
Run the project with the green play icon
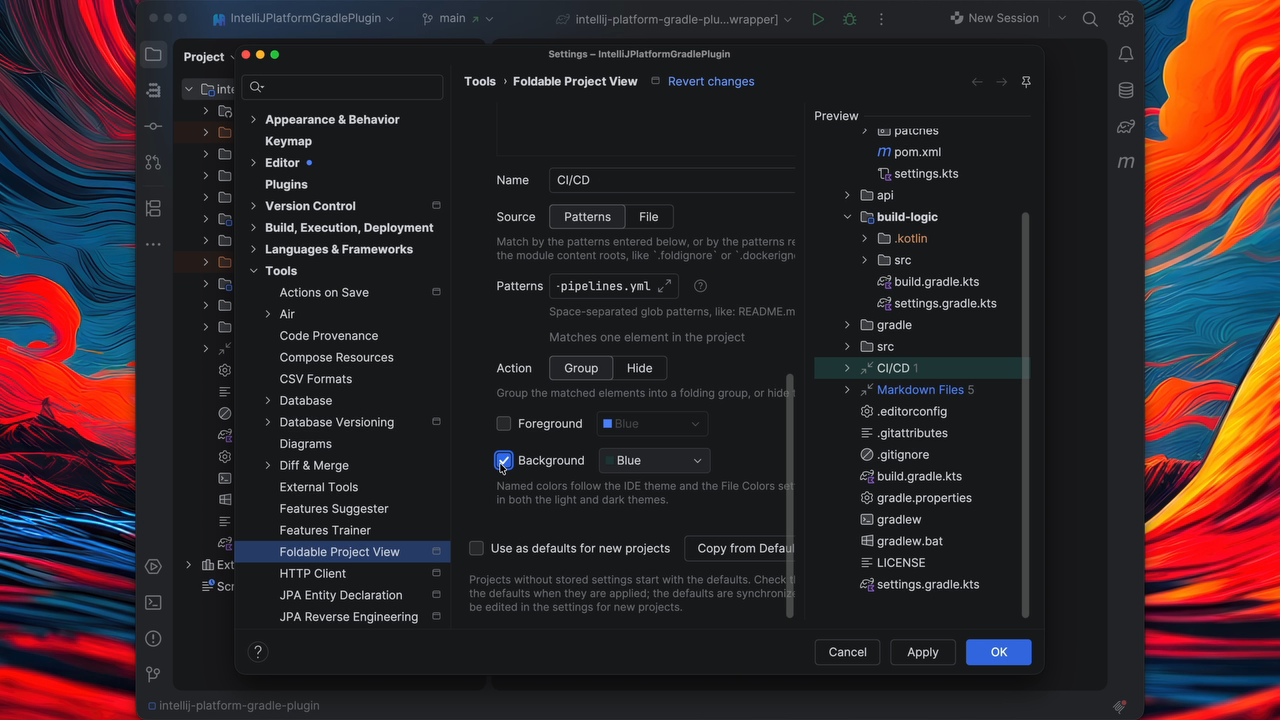[x=818, y=19]
